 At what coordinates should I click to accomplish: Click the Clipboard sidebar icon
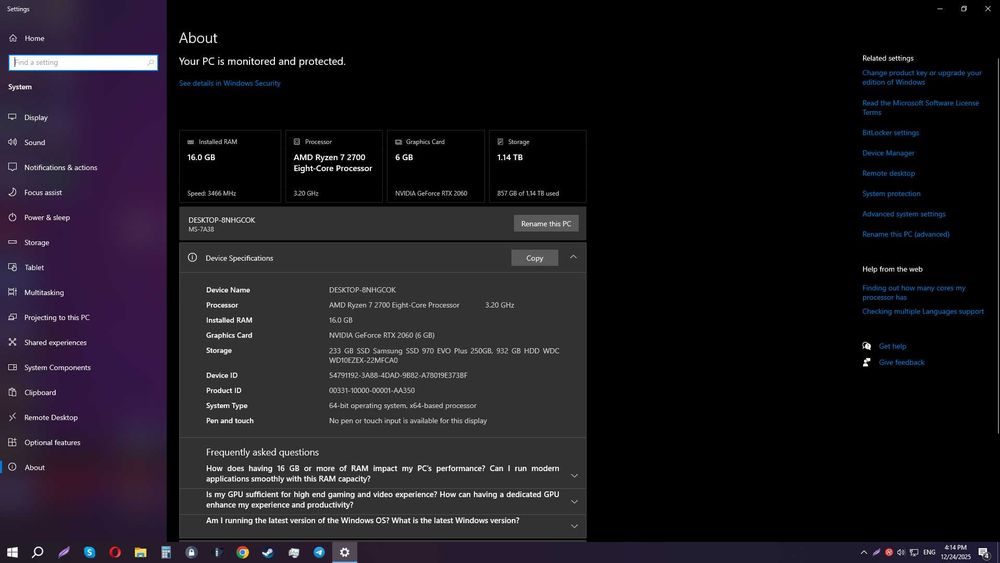[x=12, y=392]
